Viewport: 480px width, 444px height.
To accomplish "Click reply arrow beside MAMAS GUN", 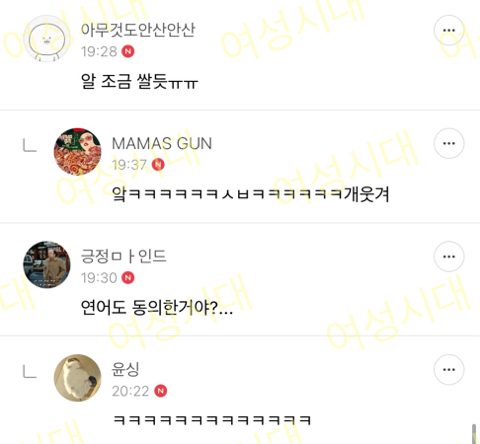I will pos(30,146).
